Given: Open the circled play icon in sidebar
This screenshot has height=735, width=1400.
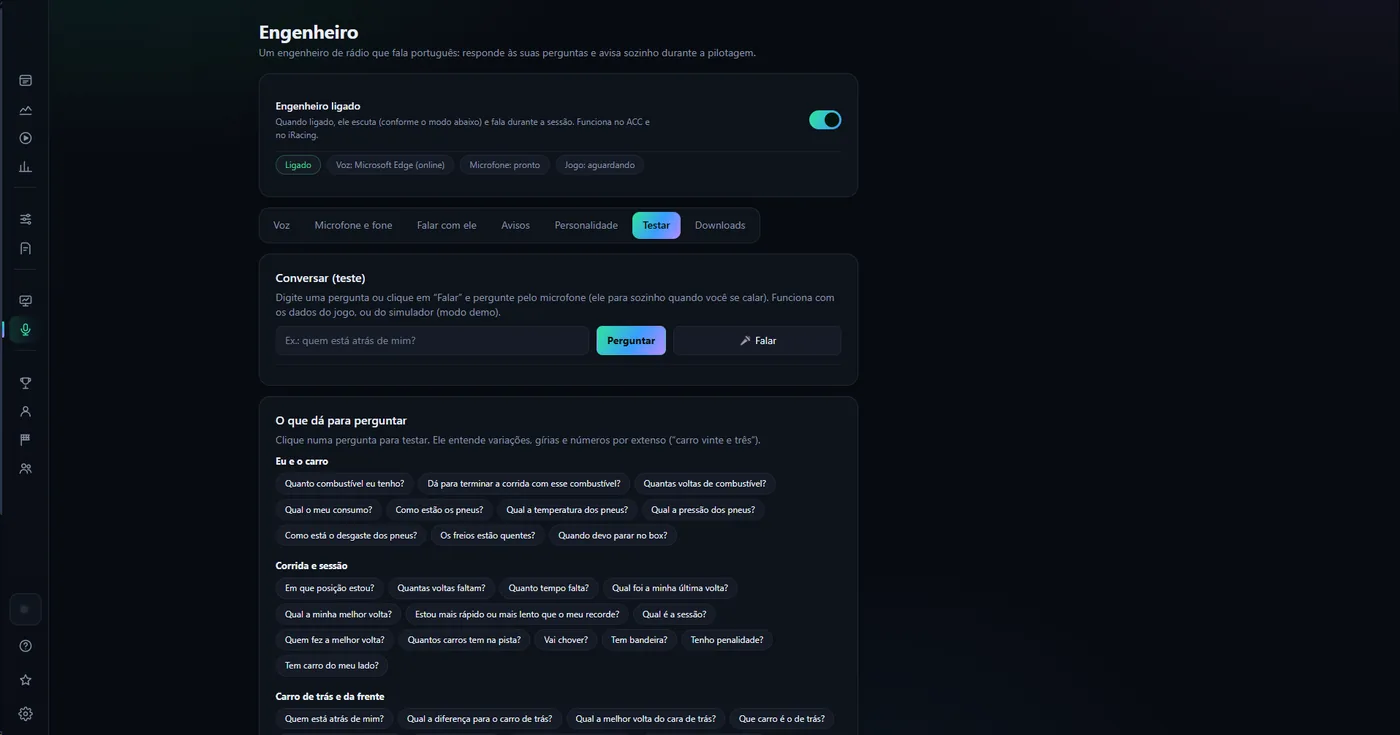Looking at the screenshot, I should coord(25,139).
